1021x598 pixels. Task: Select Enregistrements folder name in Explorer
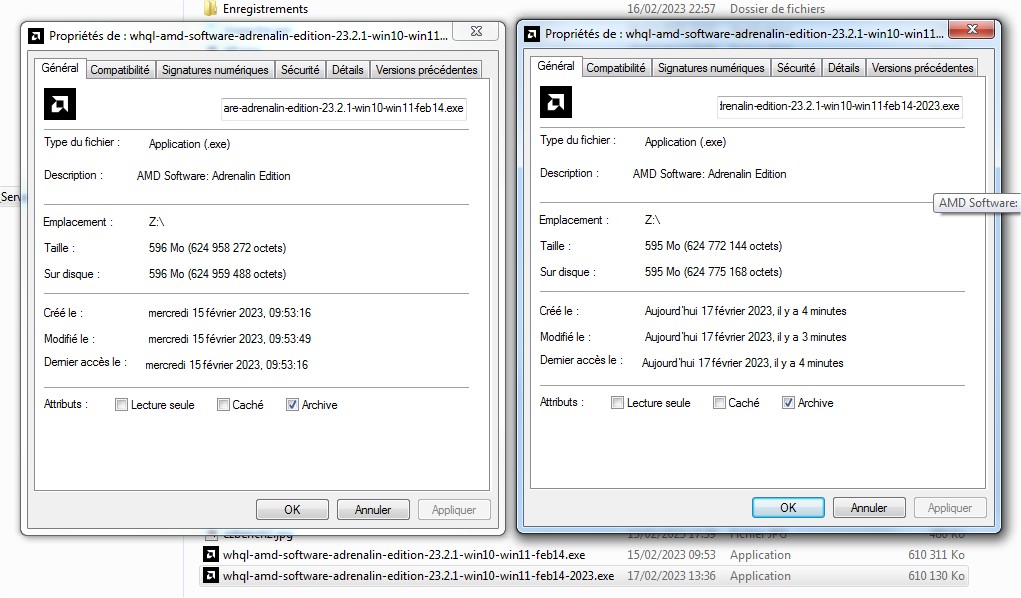(265, 8)
